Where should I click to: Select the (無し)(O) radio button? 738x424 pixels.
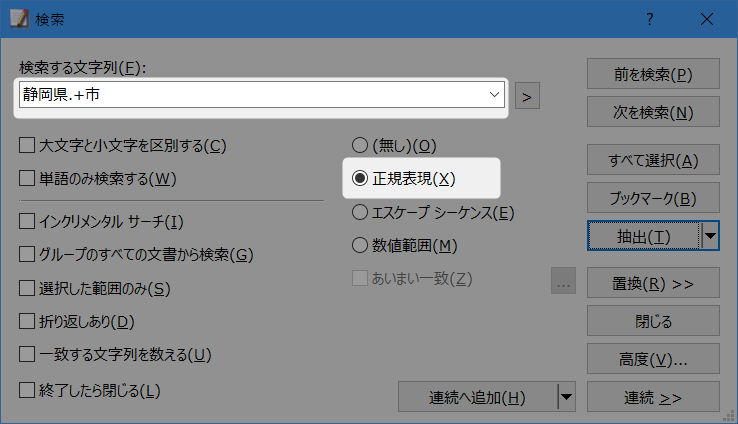point(360,145)
